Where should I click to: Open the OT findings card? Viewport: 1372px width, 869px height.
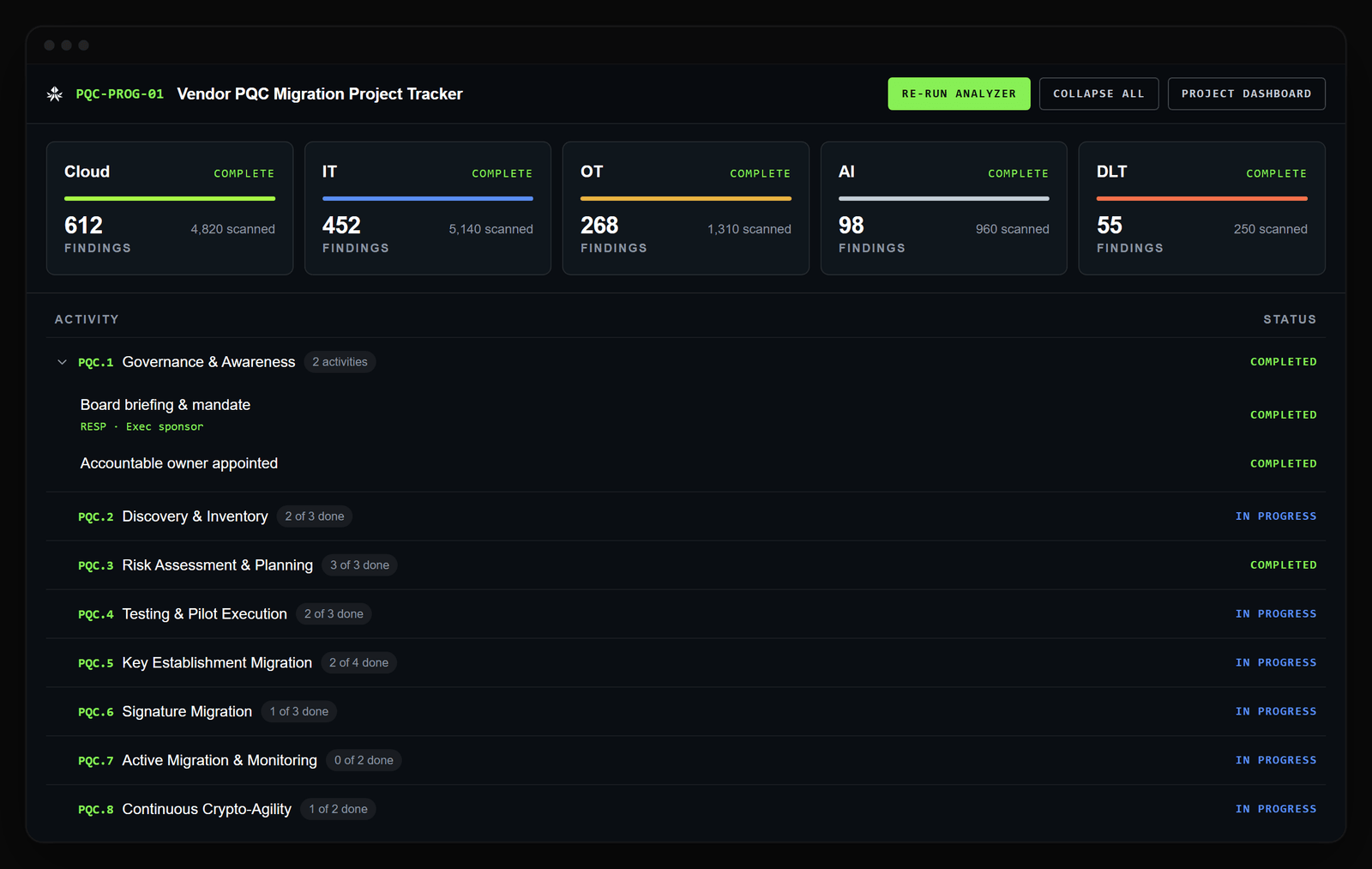(x=686, y=208)
